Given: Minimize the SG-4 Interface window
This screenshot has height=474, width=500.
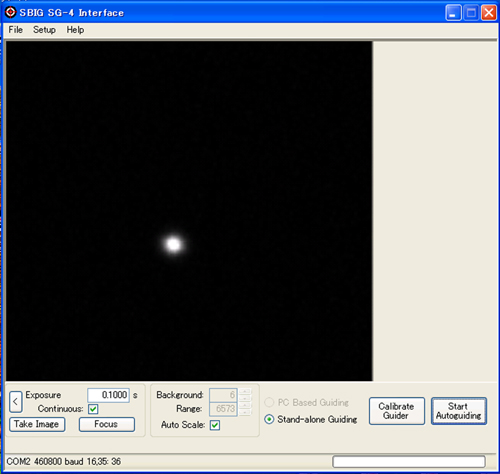Looking at the screenshot, I should (x=453, y=13).
